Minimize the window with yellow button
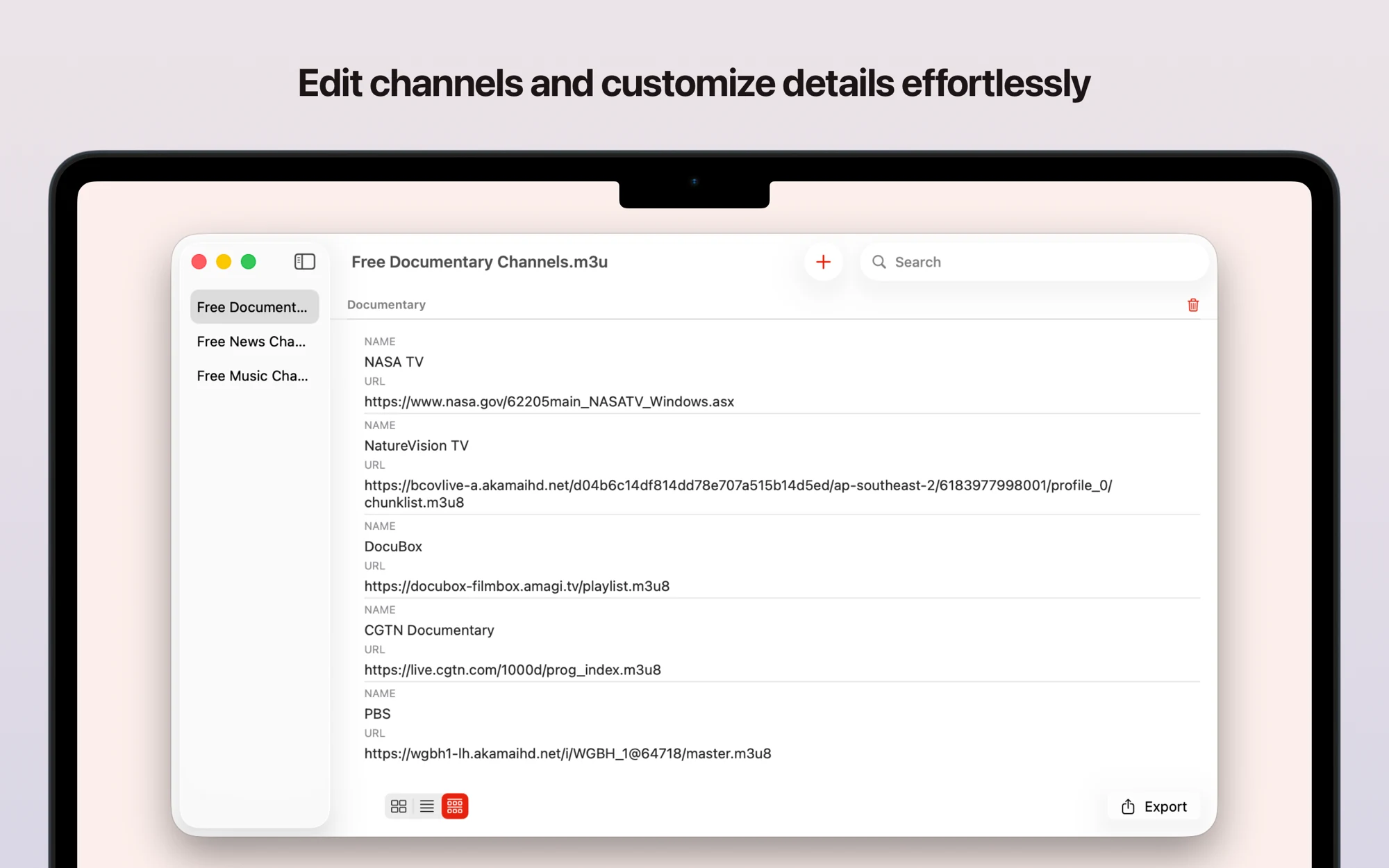This screenshot has height=868, width=1389. click(224, 262)
